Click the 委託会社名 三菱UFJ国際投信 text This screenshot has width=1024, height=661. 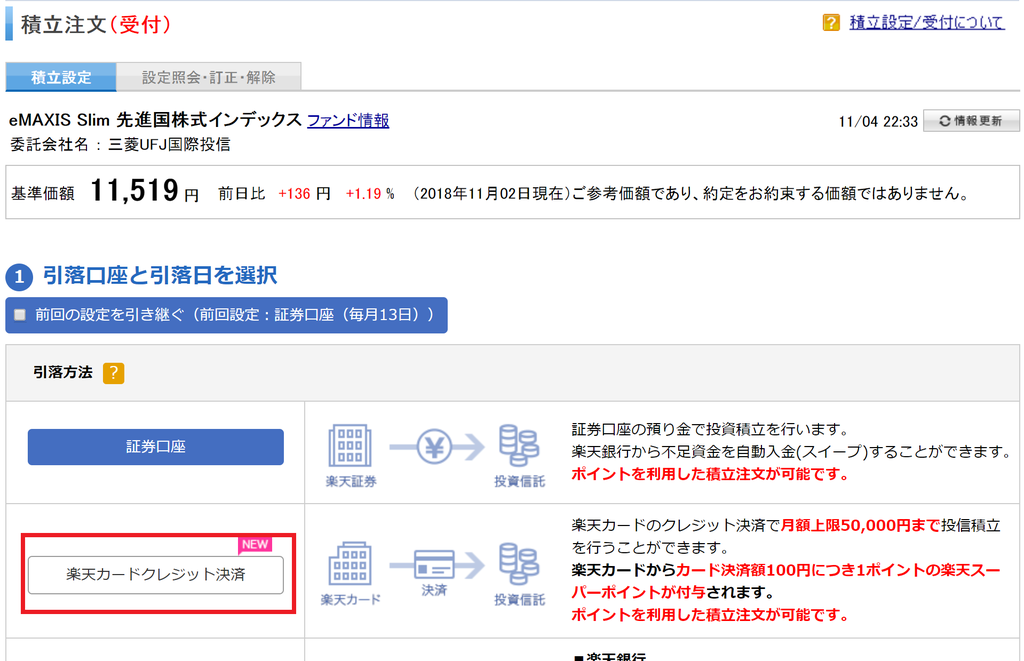pyautogui.click(x=120, y=144)
